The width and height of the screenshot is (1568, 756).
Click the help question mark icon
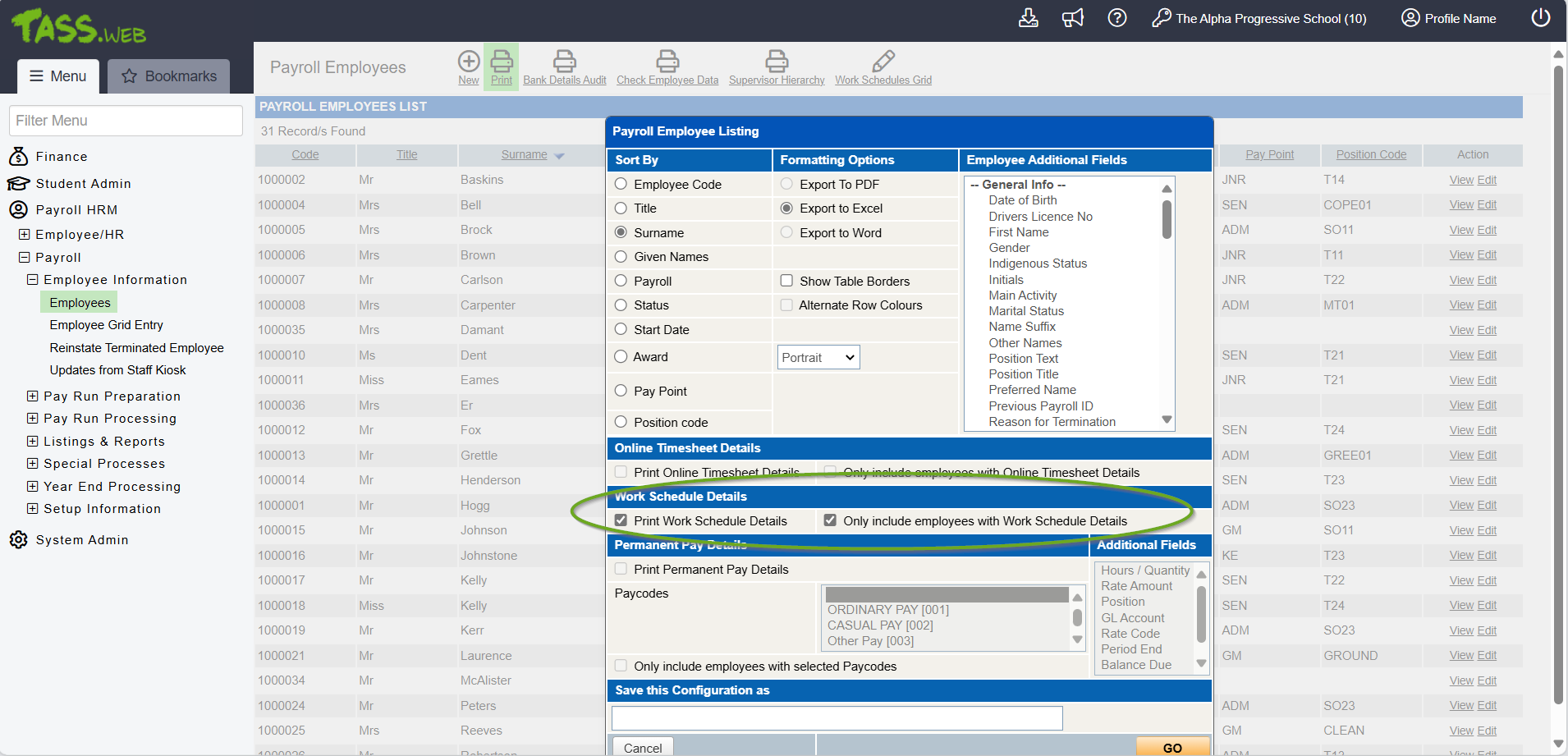pos(1116,18)
